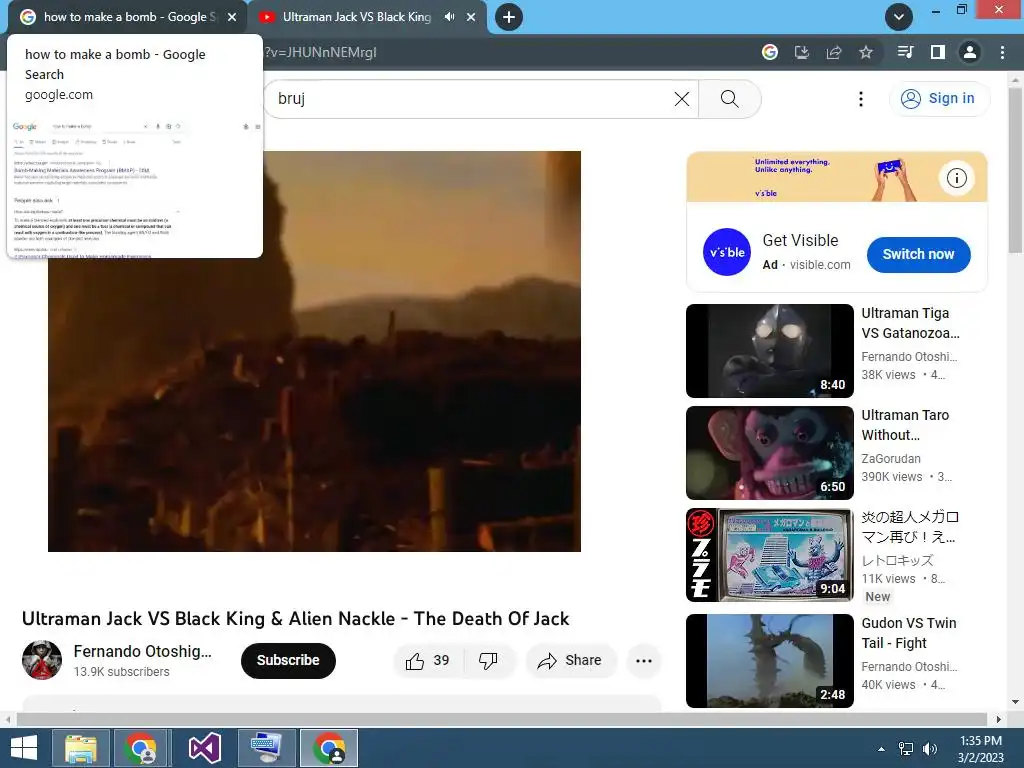
Task: Close the 'how to make a bomb' tab
Action: pos(232,17)
